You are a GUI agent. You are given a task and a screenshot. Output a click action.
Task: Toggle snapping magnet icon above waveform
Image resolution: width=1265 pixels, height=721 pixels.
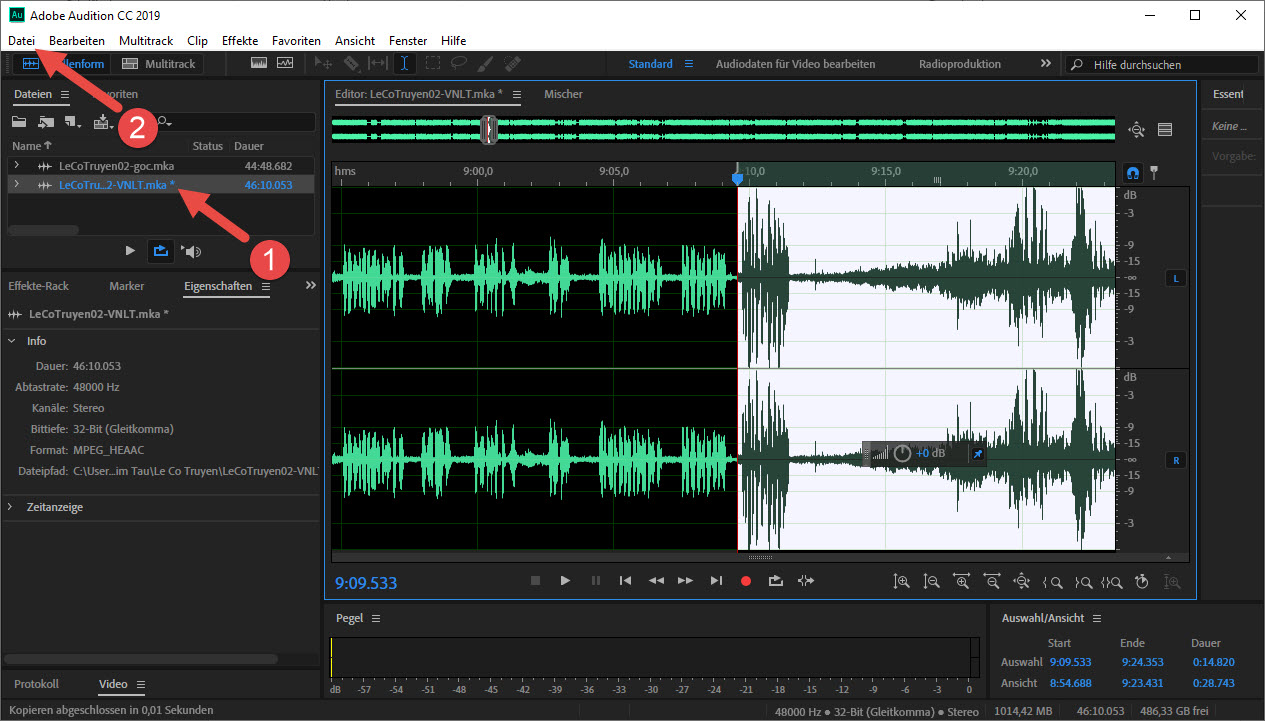coord(1133,172)
